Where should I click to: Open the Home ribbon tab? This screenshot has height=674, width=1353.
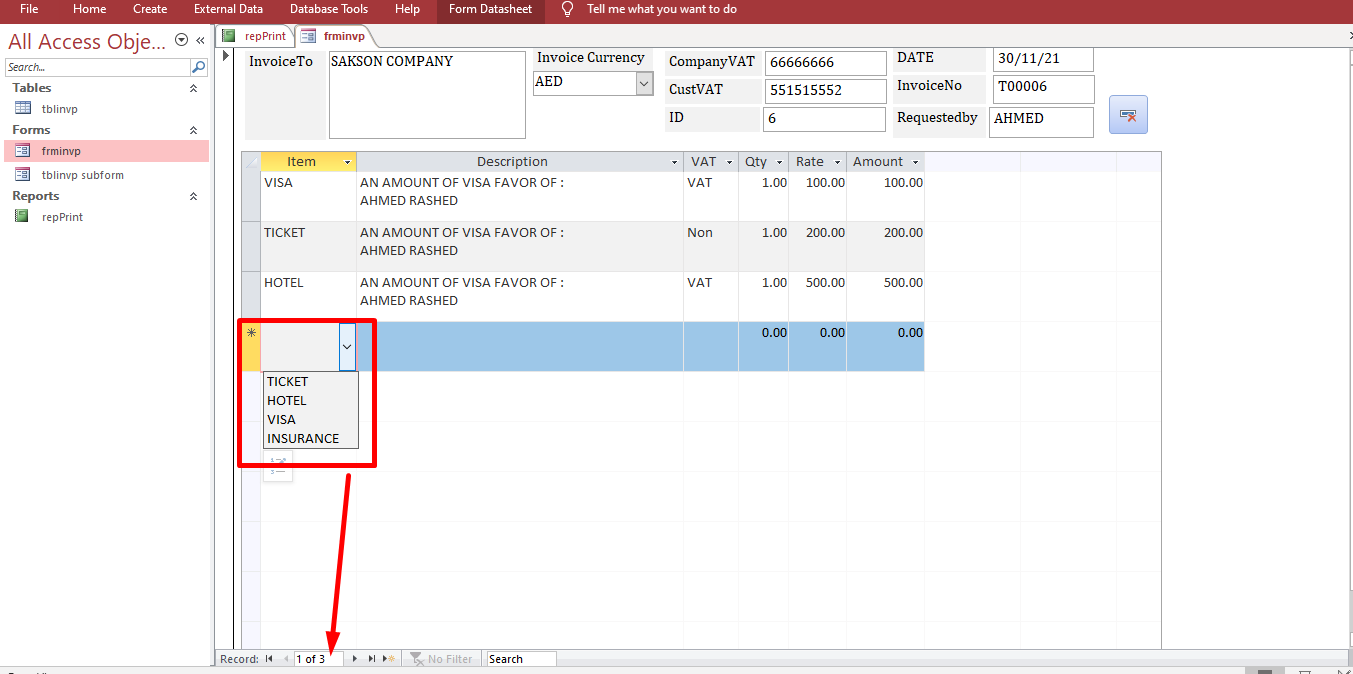coord(89,9)
